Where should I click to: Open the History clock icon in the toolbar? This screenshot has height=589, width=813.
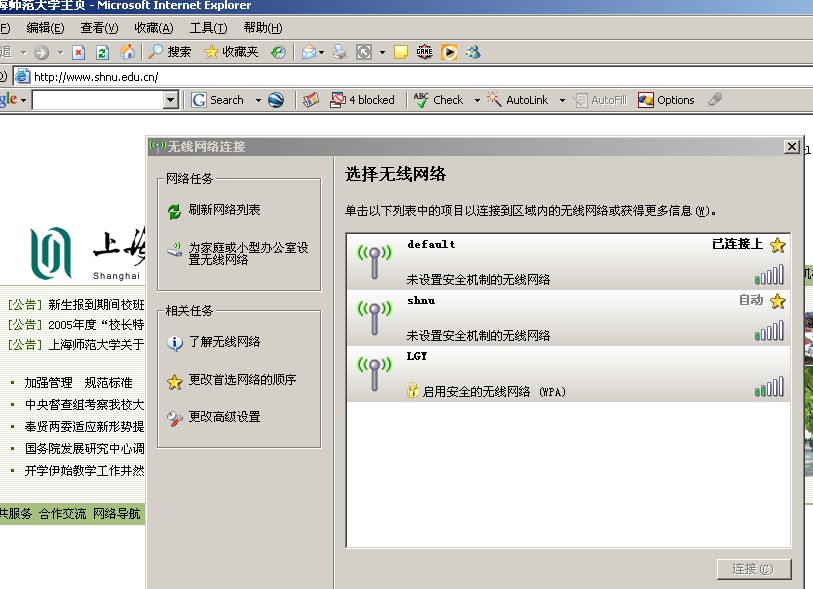tap(278, 52)
